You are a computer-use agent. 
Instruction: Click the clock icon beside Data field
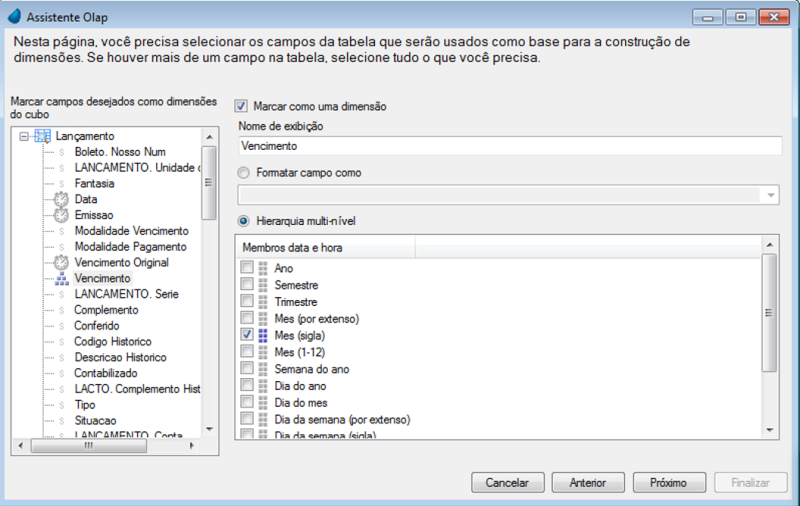[x=61, y=199]
